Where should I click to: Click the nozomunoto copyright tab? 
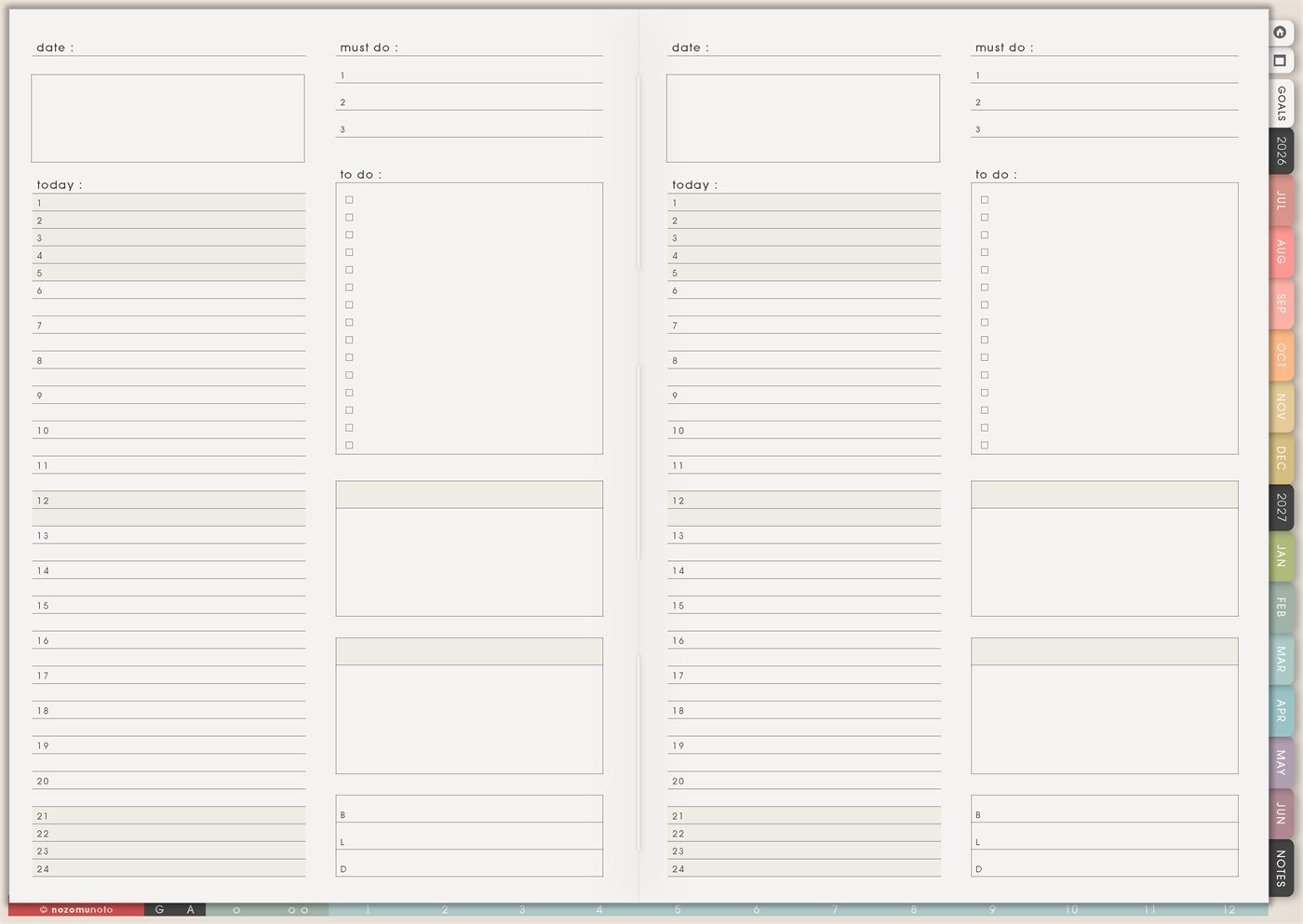click(76, 910)
